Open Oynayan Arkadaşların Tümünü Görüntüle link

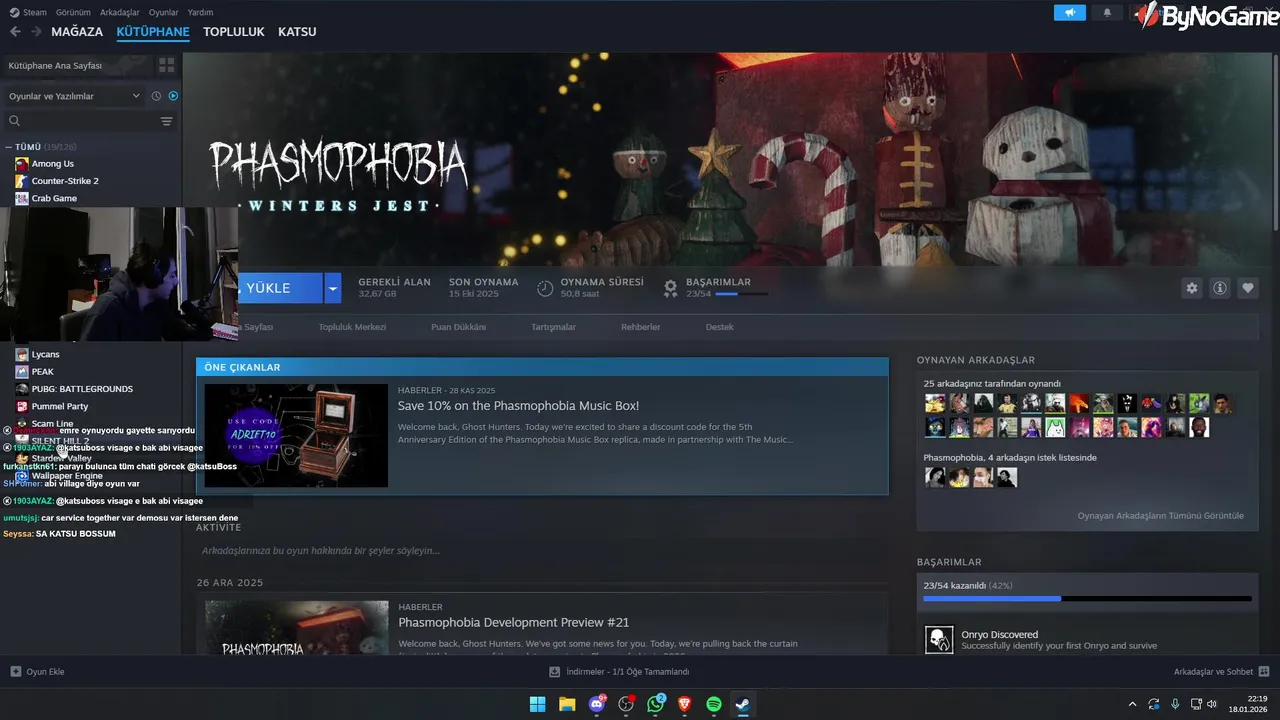tap(1161, 516)
